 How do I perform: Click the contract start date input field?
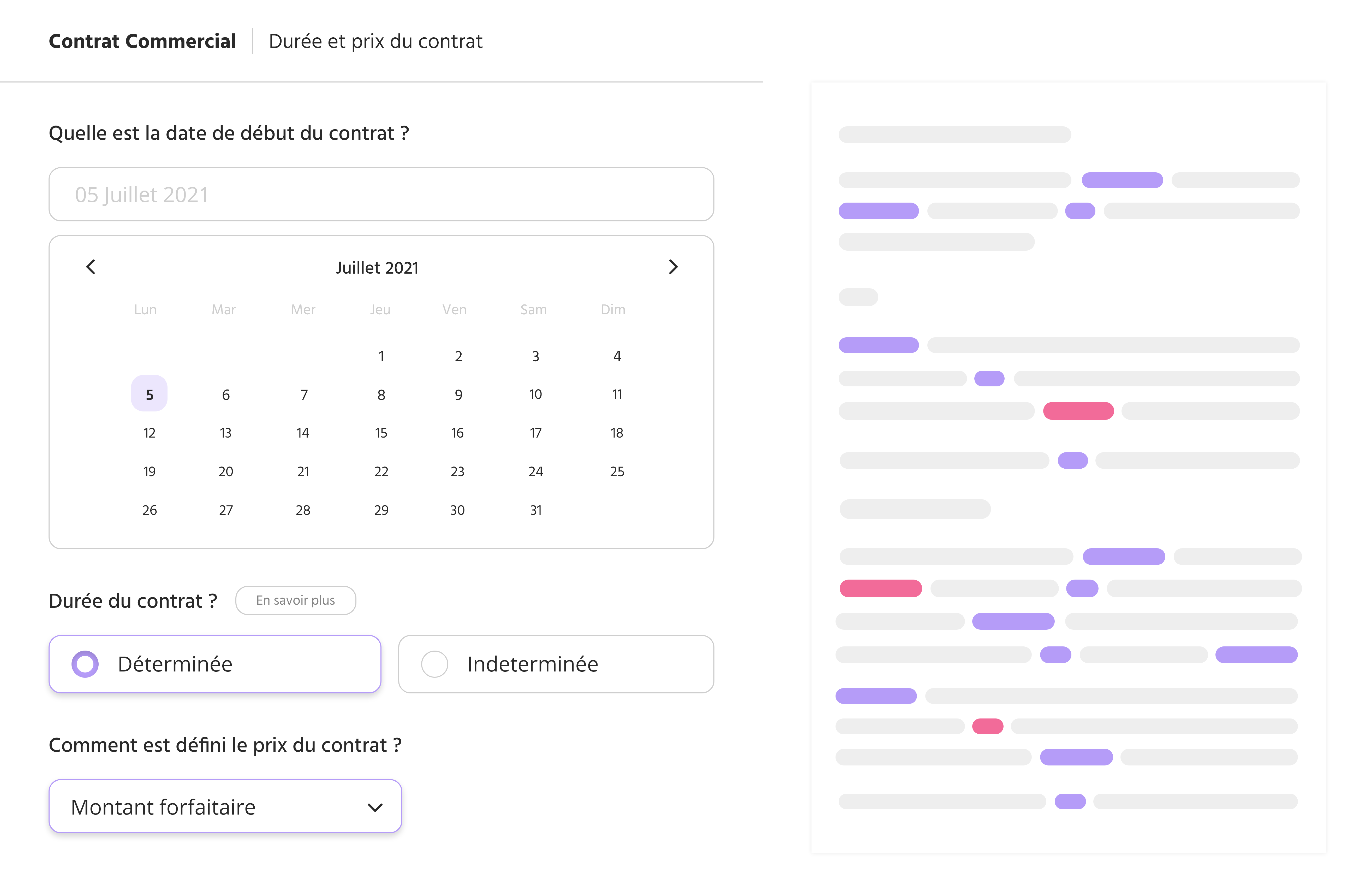tap(381, 194)
